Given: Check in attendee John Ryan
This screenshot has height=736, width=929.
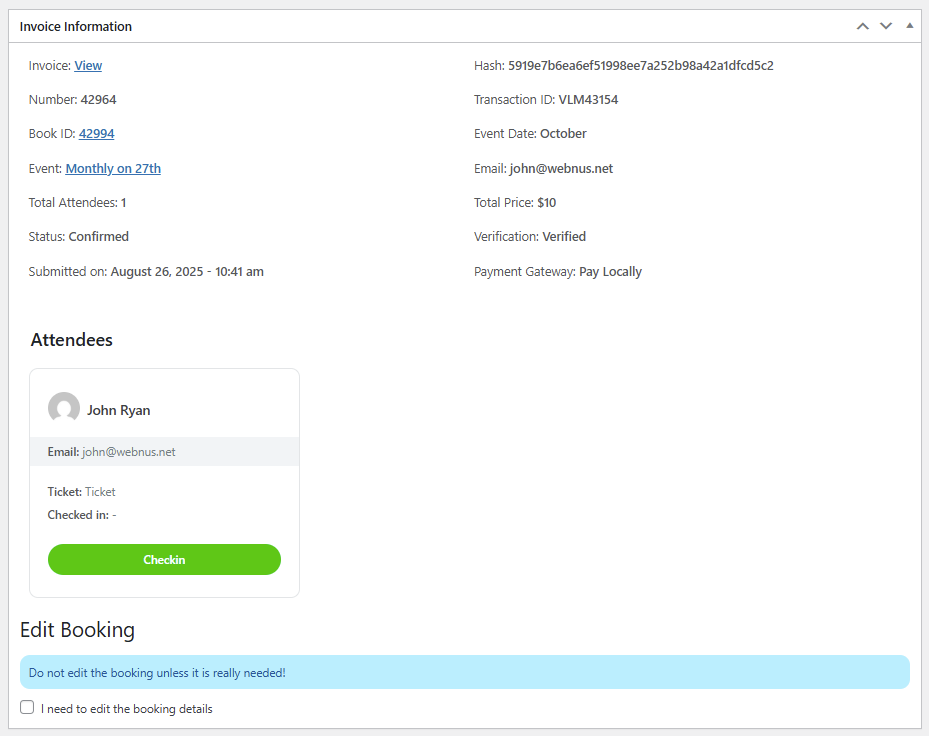Looking at the screenshot, I should (164, 559).
